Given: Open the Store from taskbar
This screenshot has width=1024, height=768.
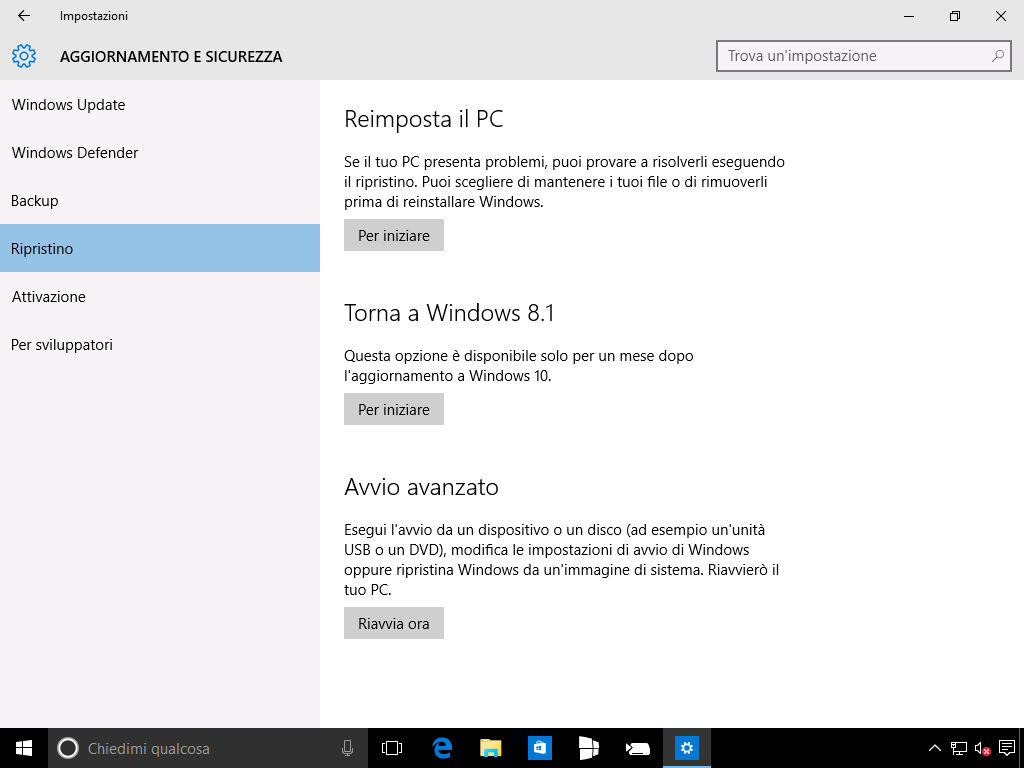Looking at the screenshot, I should coord(539,748).
